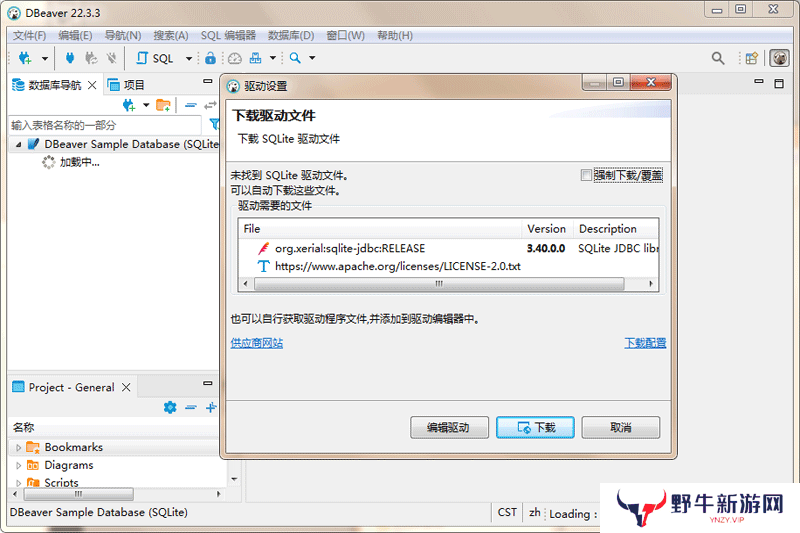Viewport: 800px width, 533px height.
Task: Click the global quick search magnifier at right
Action: [718, 58]
